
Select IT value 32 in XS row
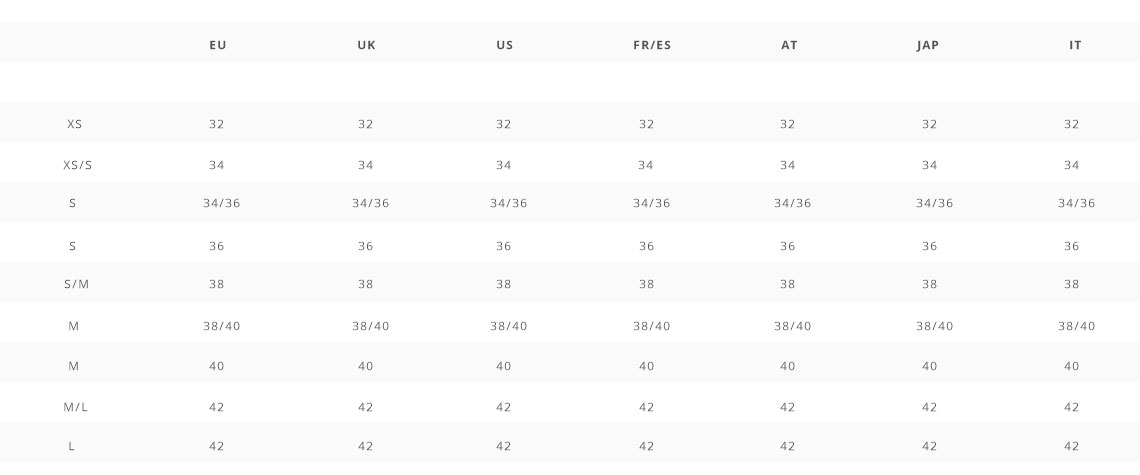pos(1072,124)
